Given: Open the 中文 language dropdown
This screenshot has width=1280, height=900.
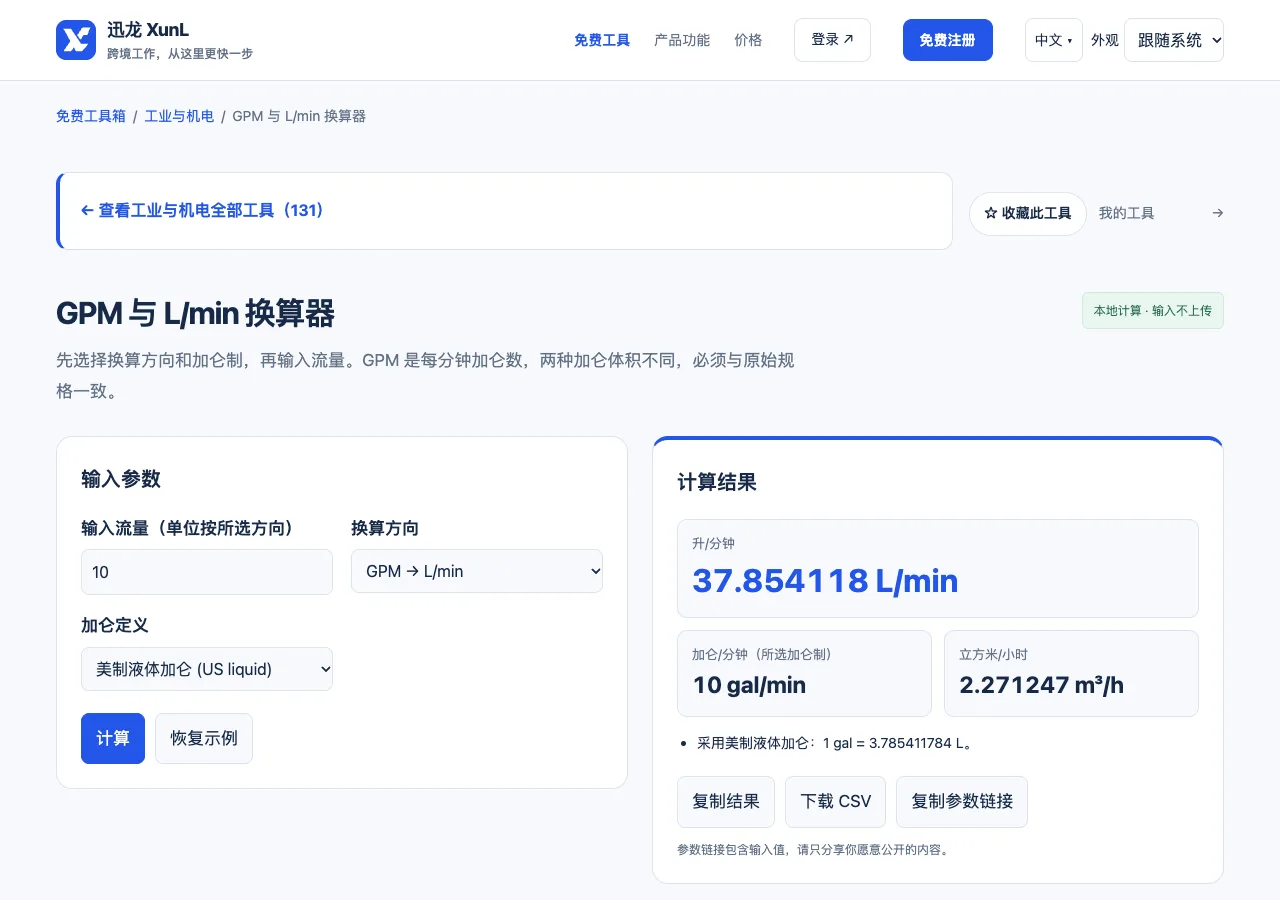Looking at the screenshot, I should (1054, 40).
